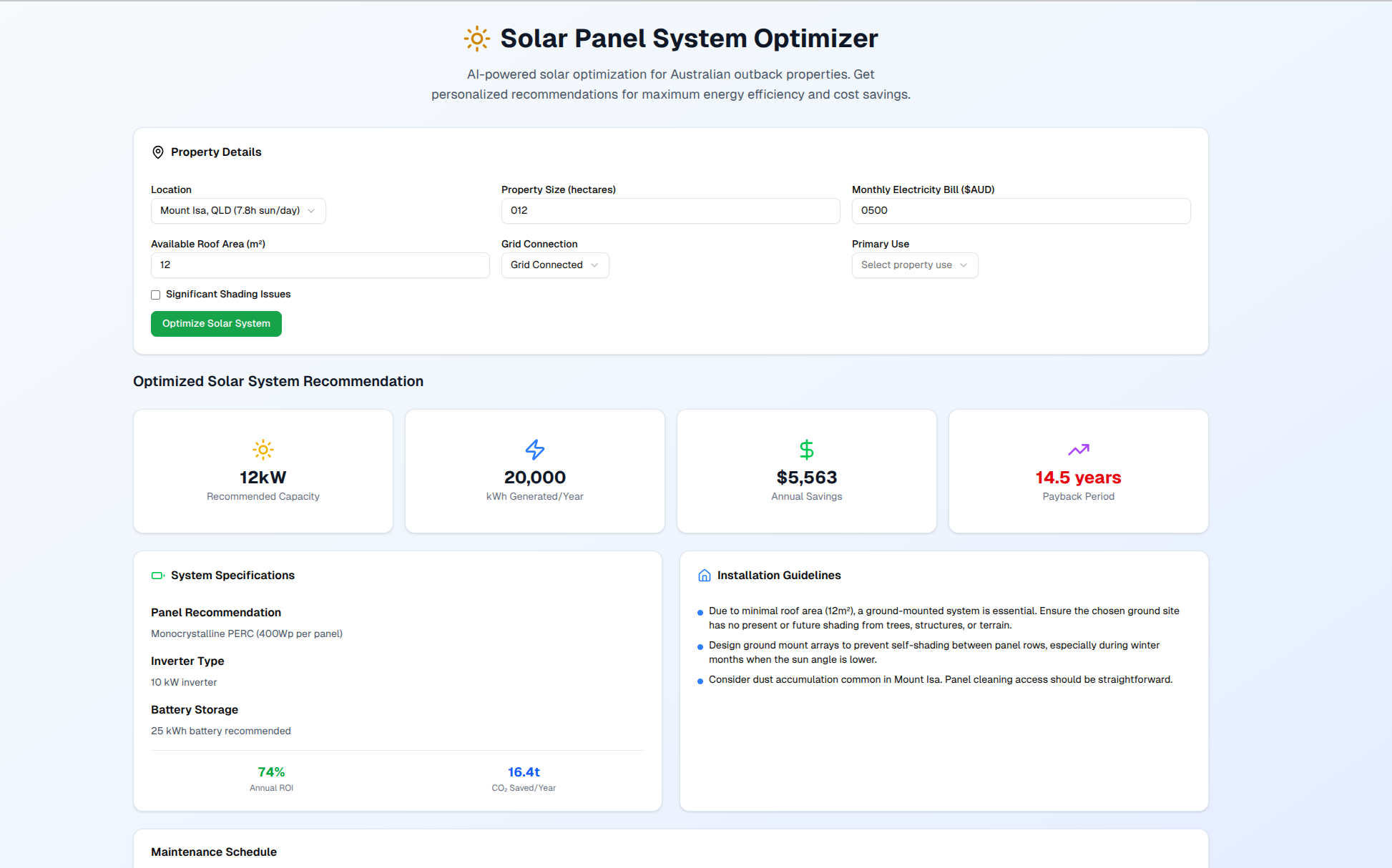
Task: Enable the Significant Shading Issues checkbox
Action: 155,295
